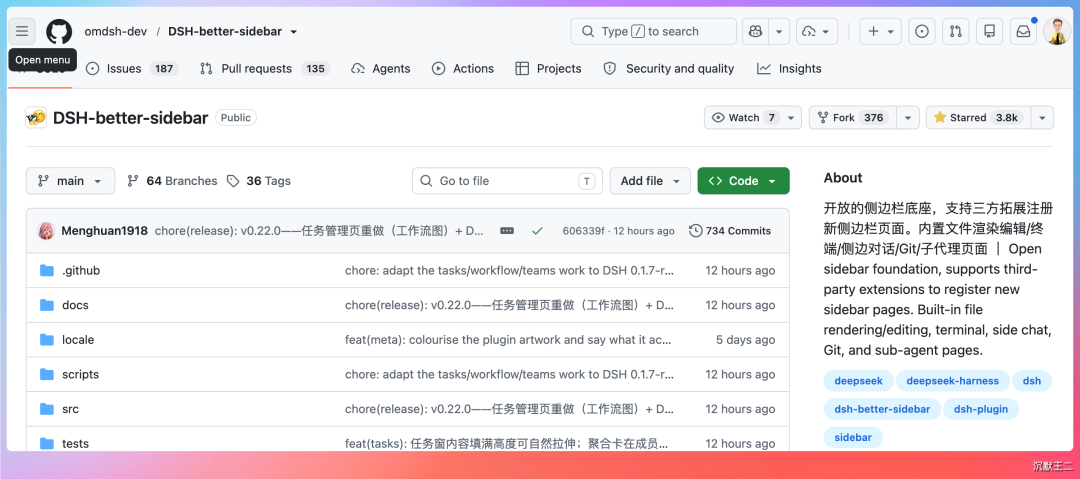Switch to the Insights tab
Viewport: 1080px width, 479px height.
tap(789, 68)
